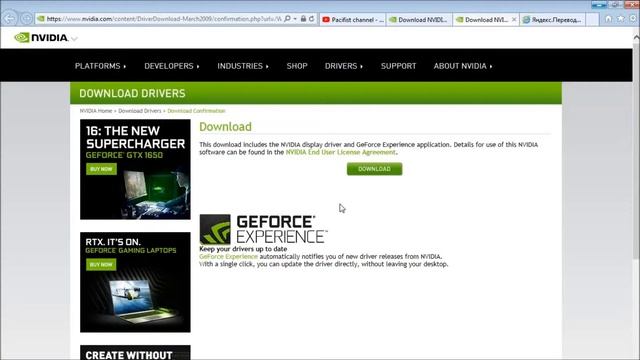This screenshot has width=640, height=360.
Task: Click the Download Confirmation breadcrumb
Action: tap(196, 111)
